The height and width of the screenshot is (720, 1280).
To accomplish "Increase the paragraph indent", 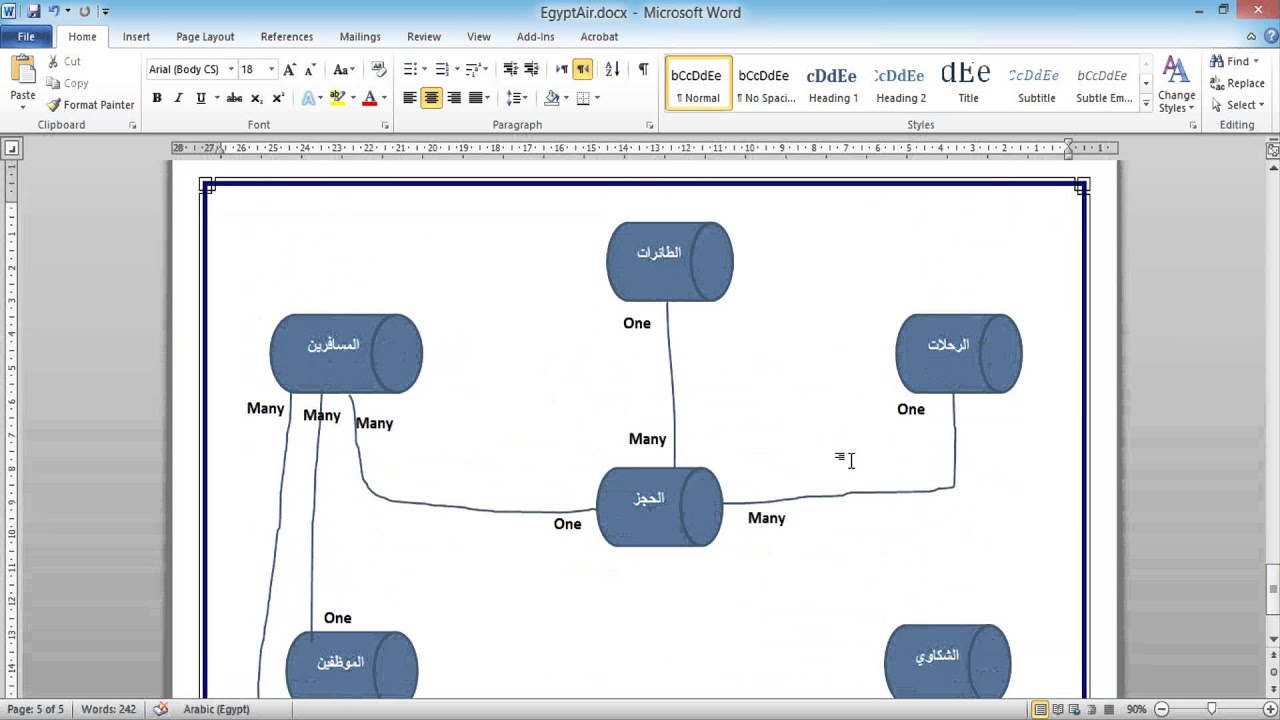I will click(531, 70).
